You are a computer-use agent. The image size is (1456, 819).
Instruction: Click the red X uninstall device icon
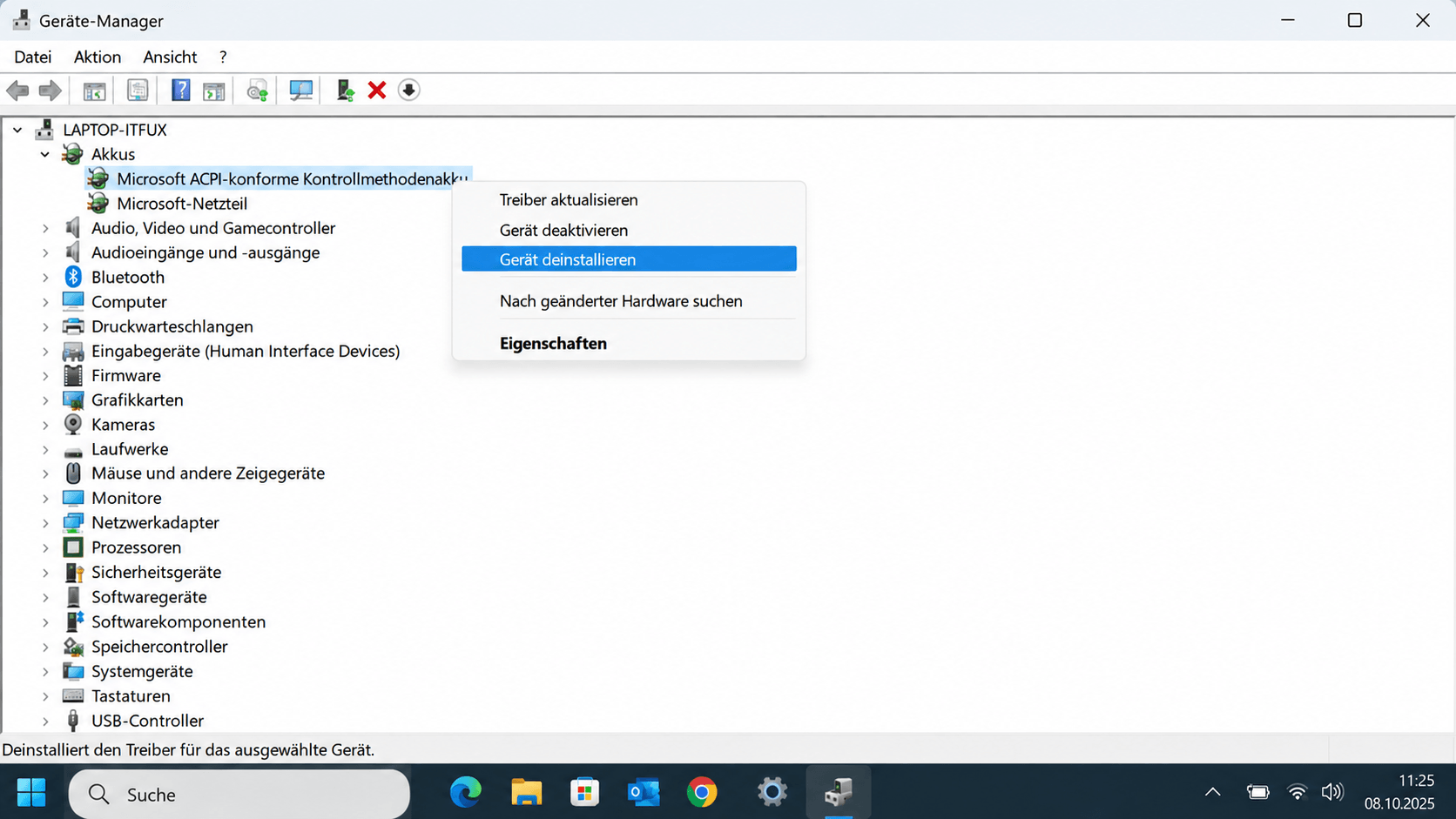(x=377, y=90)
